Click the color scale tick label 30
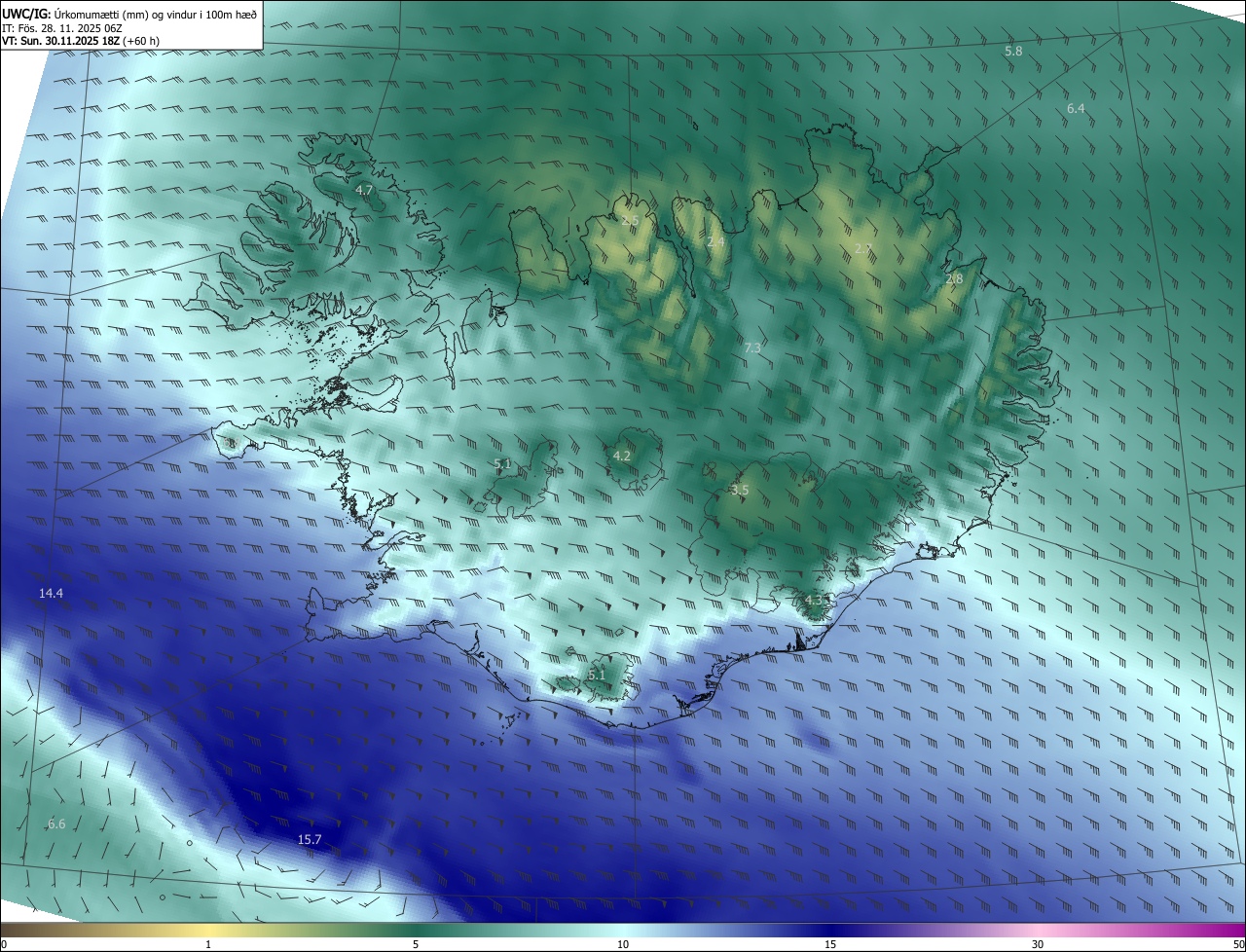This screenshot has height=952, width=1246. (1038, 945)
